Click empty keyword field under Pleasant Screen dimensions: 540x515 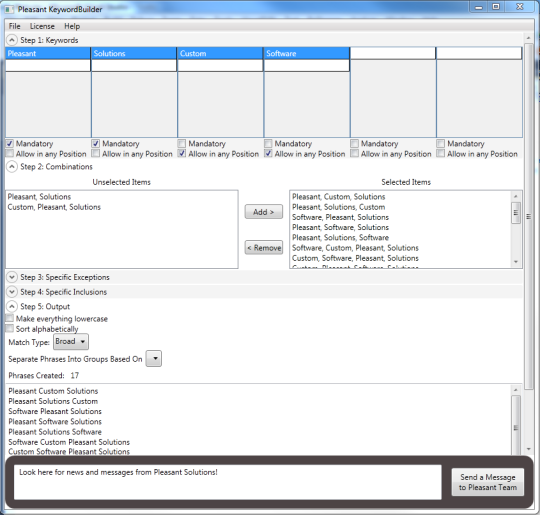[48, 65]
